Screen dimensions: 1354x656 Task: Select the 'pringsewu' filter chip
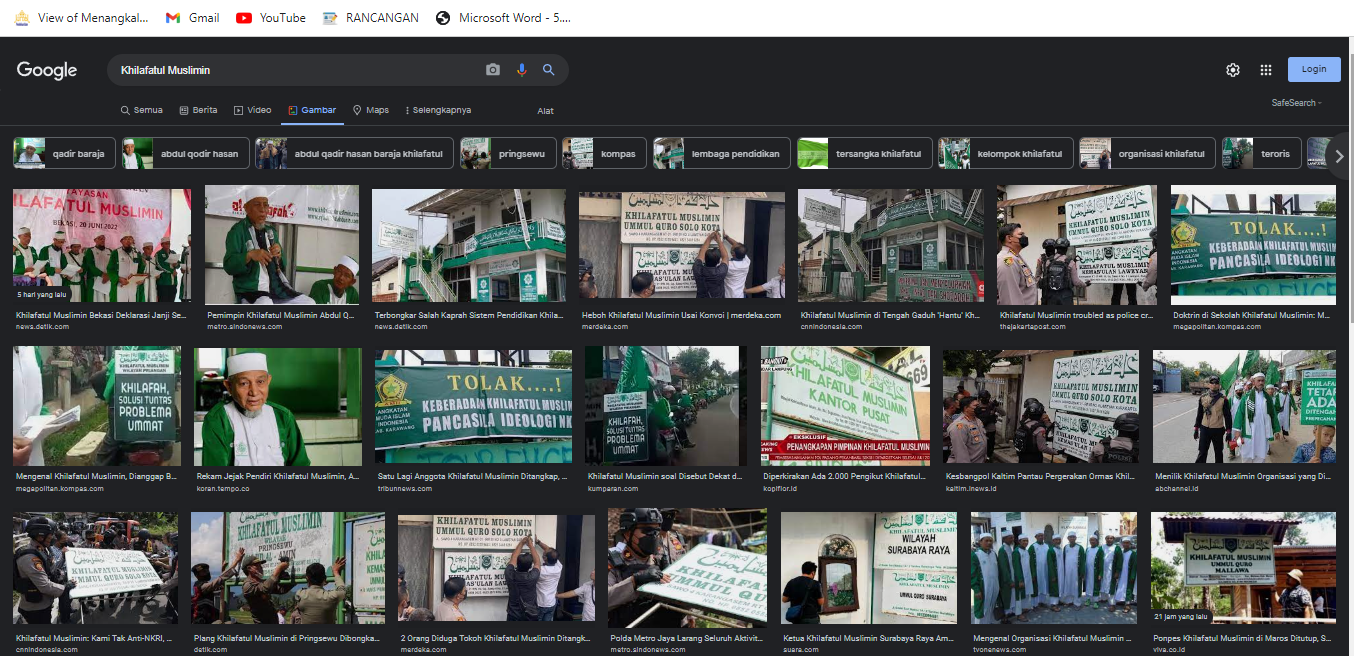click(506, 154)
